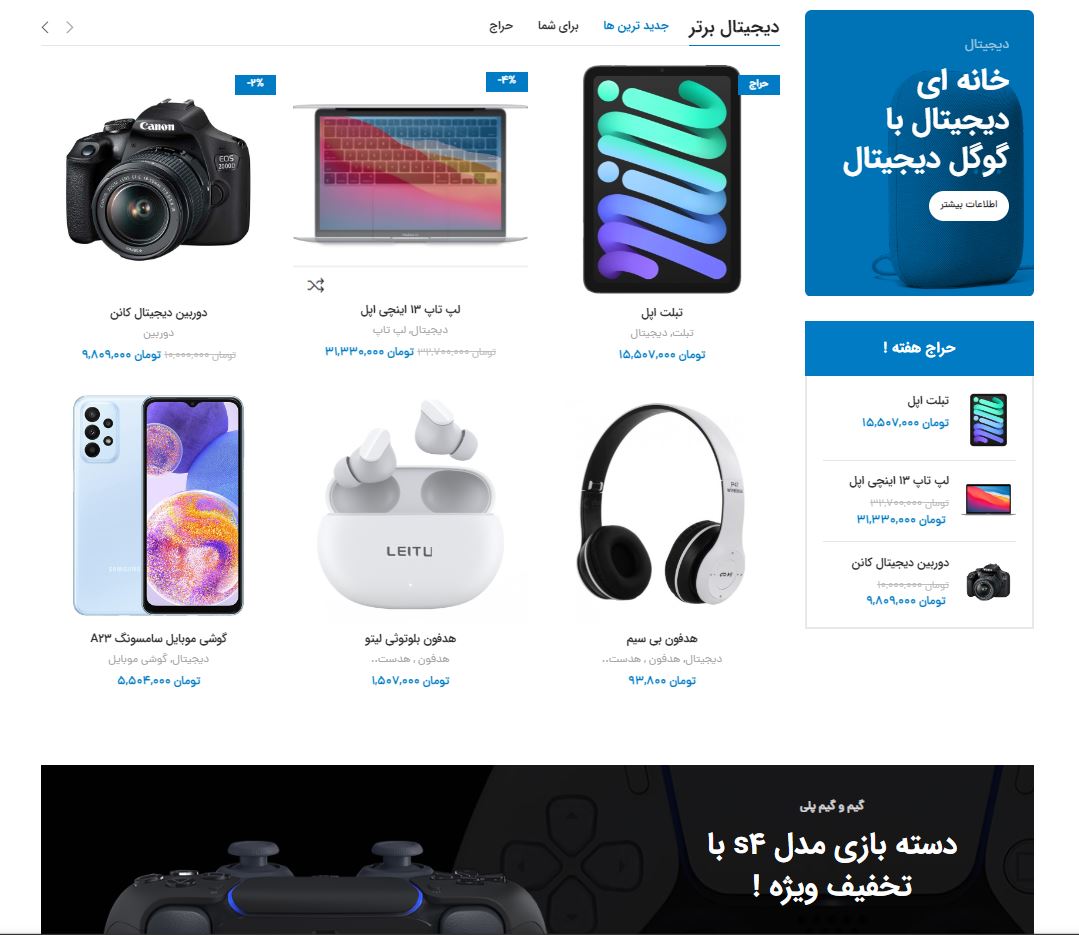Go to previous products with left arrow
The height and width of the screenshot is (935, 1079).
[45, 28]
